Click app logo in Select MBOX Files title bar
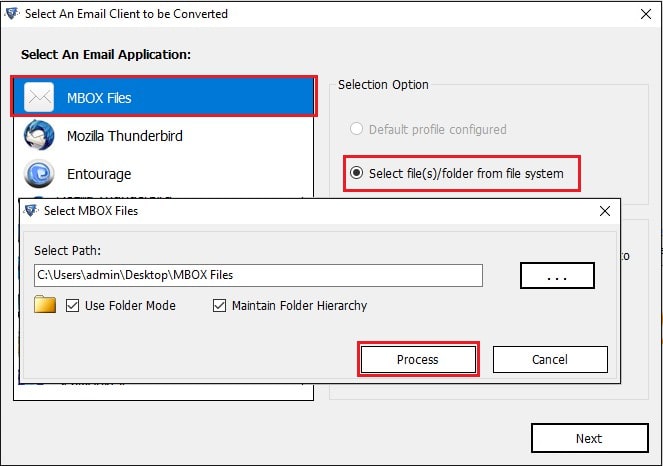 31,210
